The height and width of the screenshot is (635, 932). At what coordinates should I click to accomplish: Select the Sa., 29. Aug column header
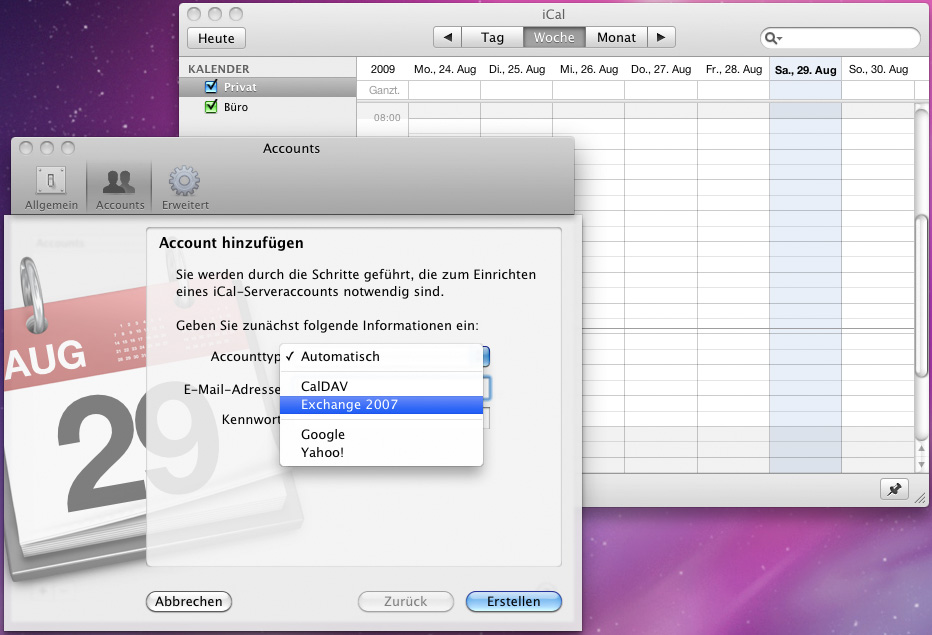[805, 70]
